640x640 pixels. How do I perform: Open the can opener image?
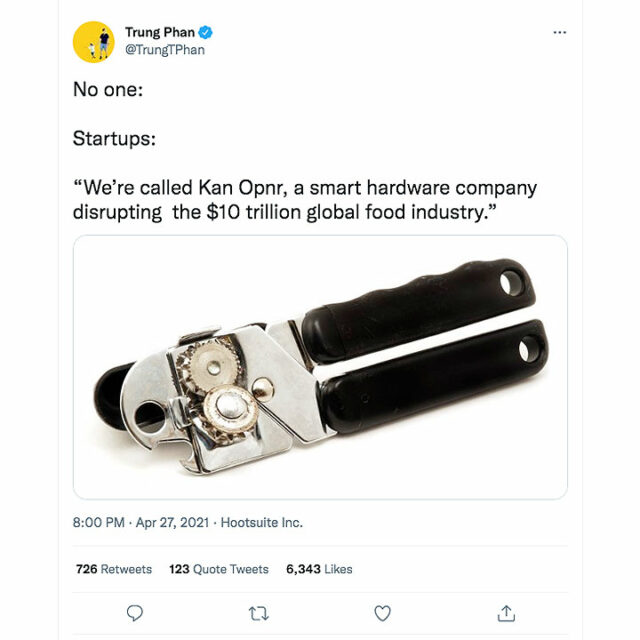[320, 367]
